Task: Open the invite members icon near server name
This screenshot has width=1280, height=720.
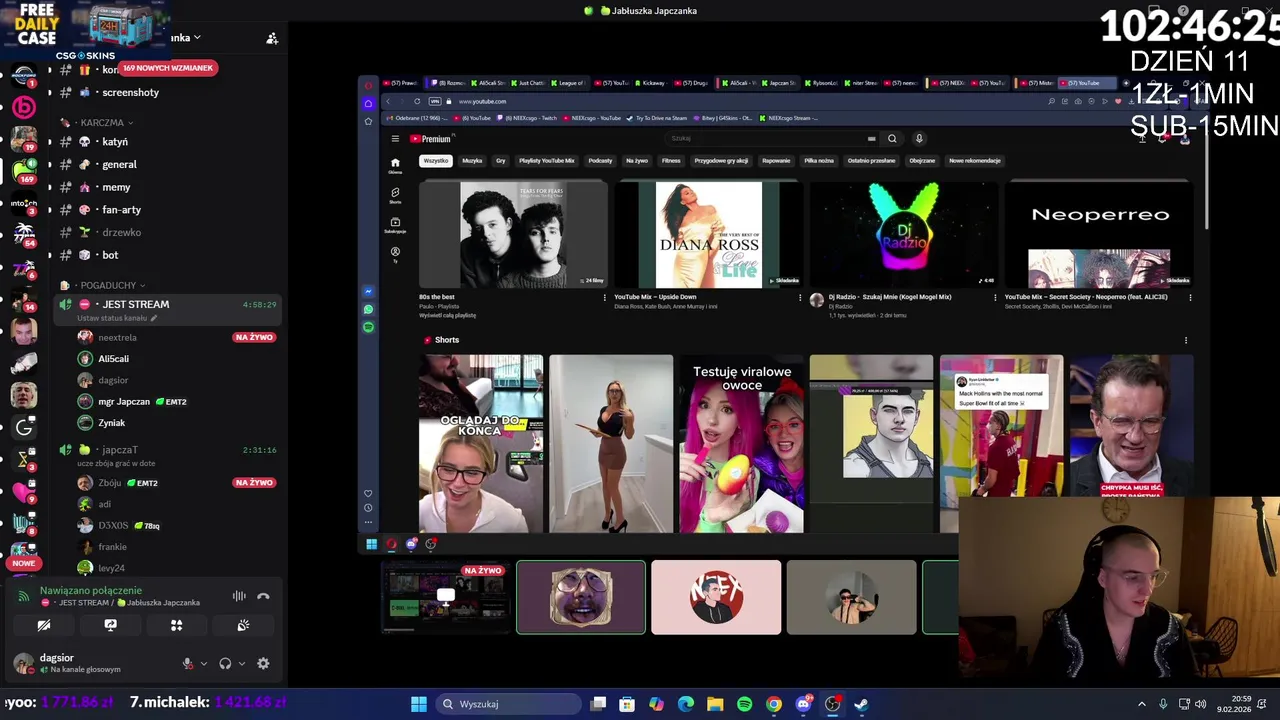Action: 272,38
